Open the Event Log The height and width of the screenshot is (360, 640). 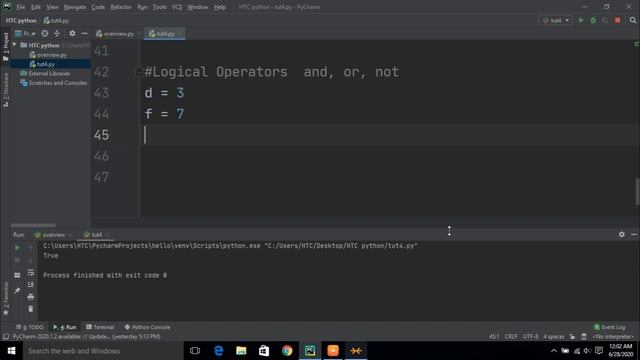click(x=609, y=327)
